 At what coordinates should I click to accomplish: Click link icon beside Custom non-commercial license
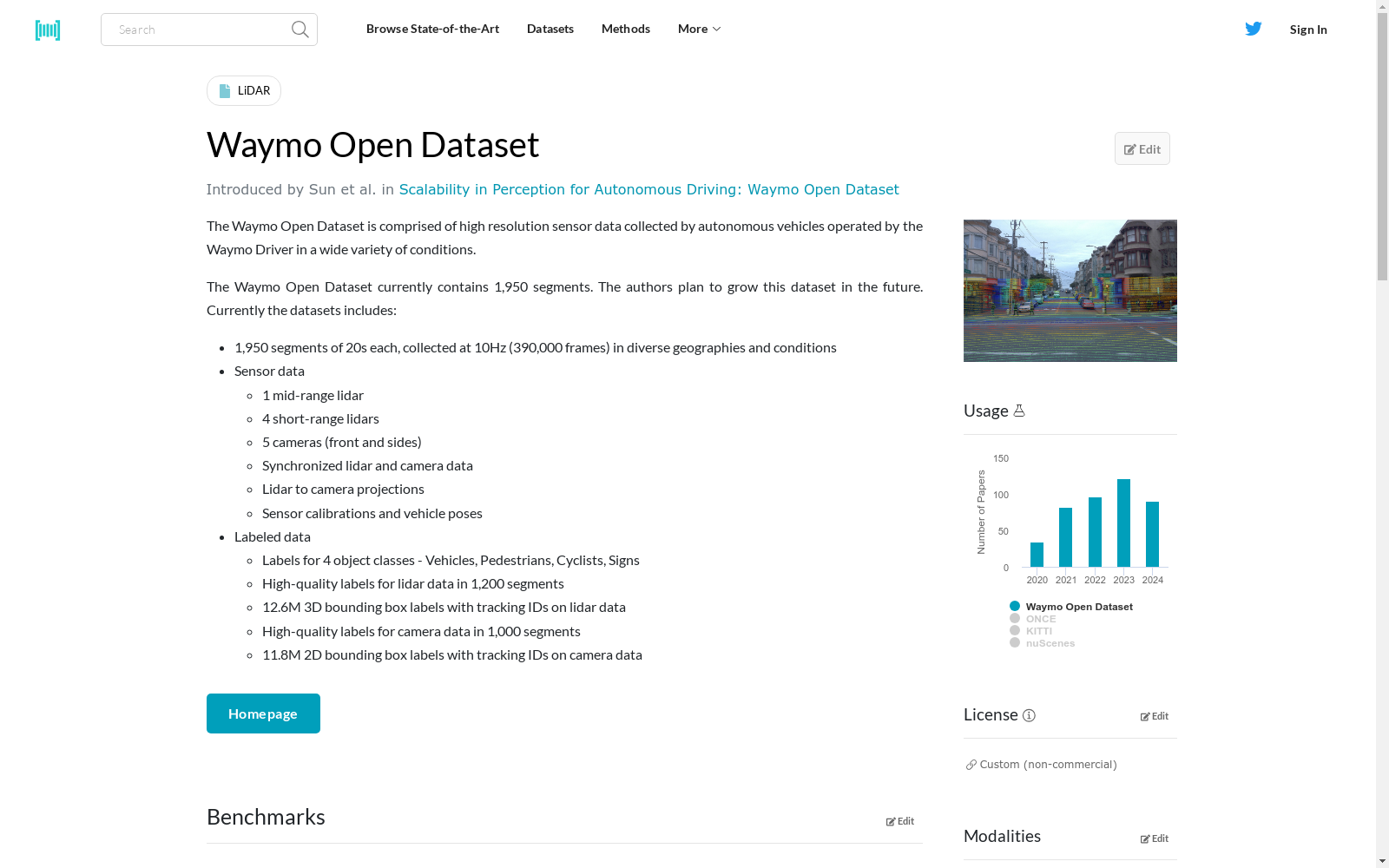point(971,765)
